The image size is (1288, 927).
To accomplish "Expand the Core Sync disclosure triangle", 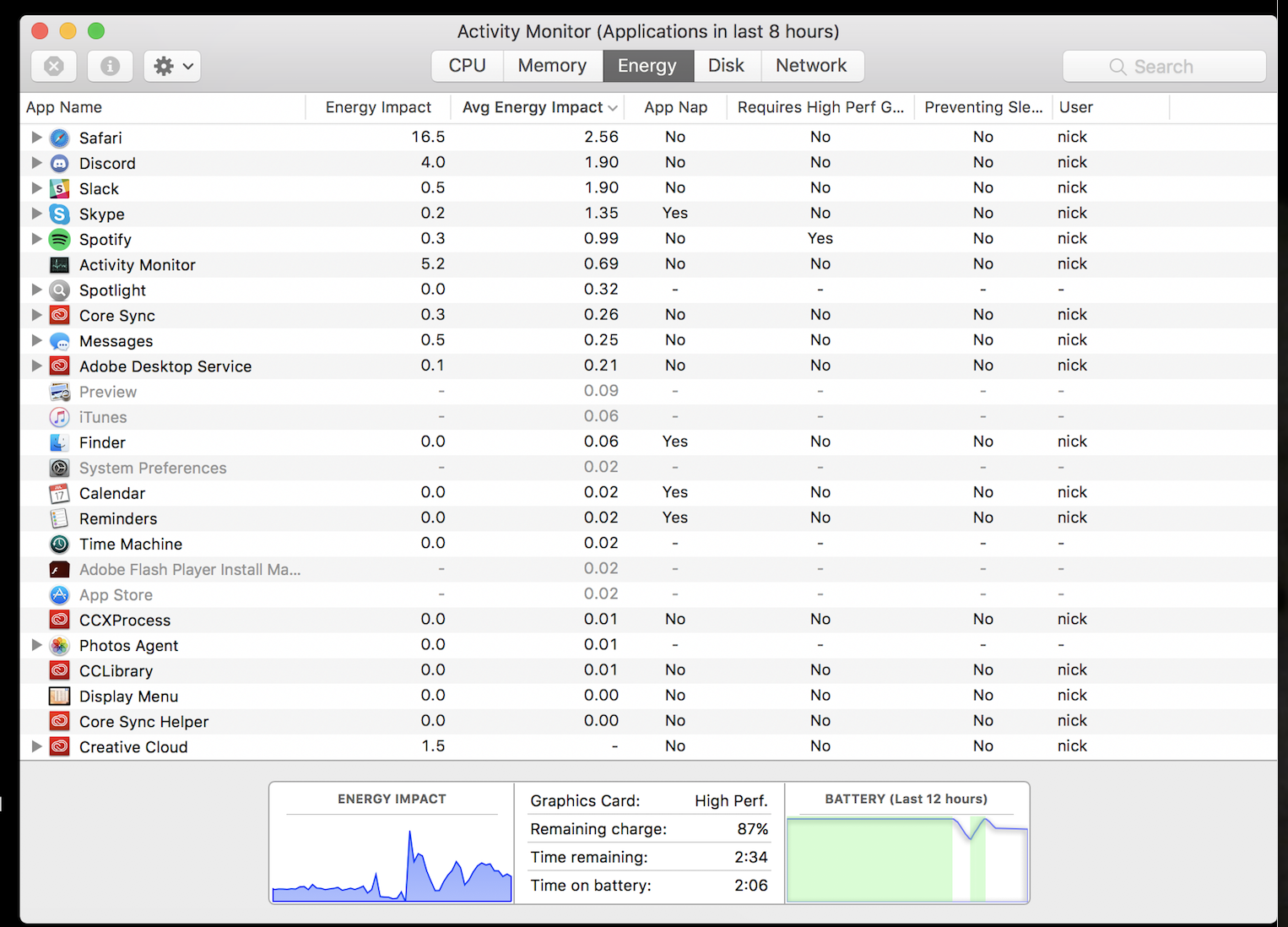I will coord(36,314).
